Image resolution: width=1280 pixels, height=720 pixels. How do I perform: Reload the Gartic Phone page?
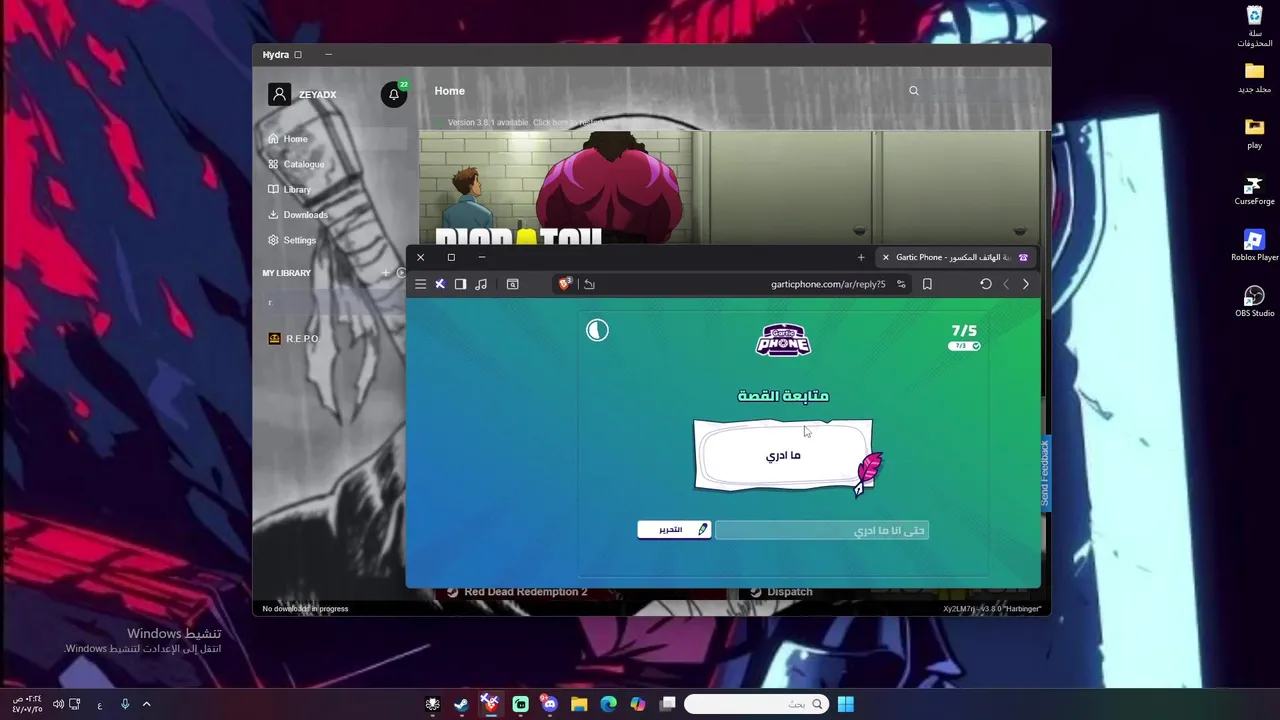[x=985, y=284]
